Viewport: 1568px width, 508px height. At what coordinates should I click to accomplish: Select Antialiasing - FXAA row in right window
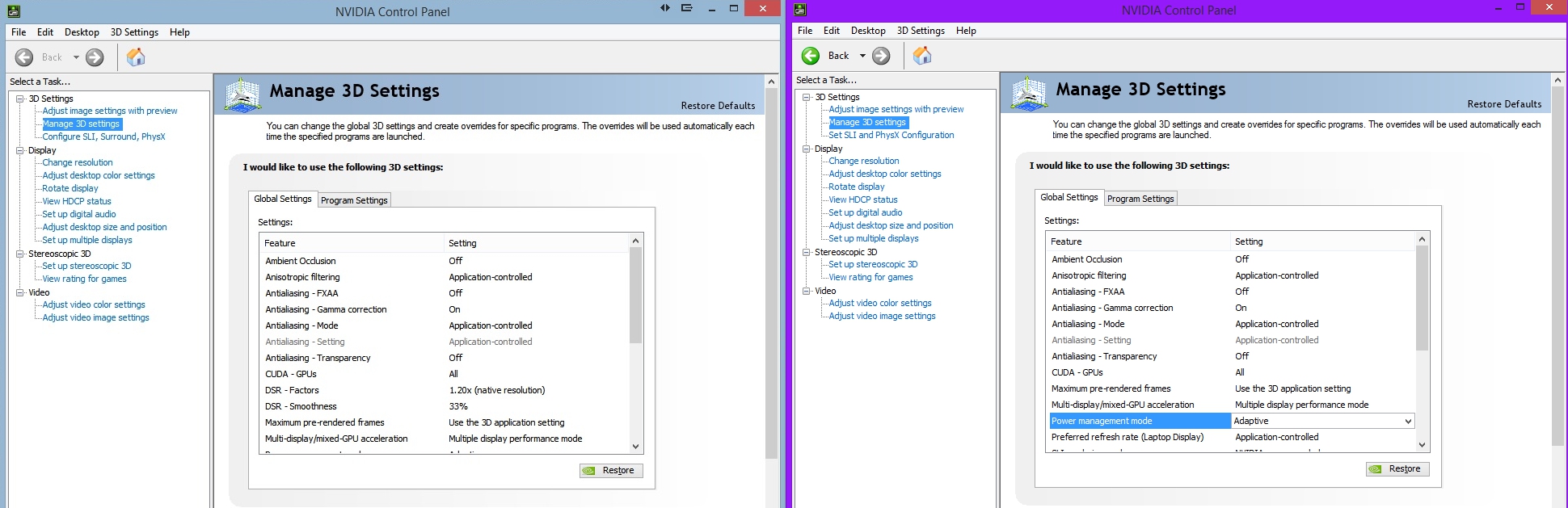1230,292
